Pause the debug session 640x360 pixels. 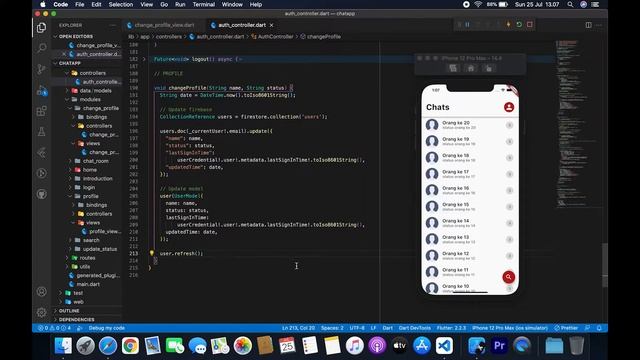pyautogui.click(x=468, y=24)
